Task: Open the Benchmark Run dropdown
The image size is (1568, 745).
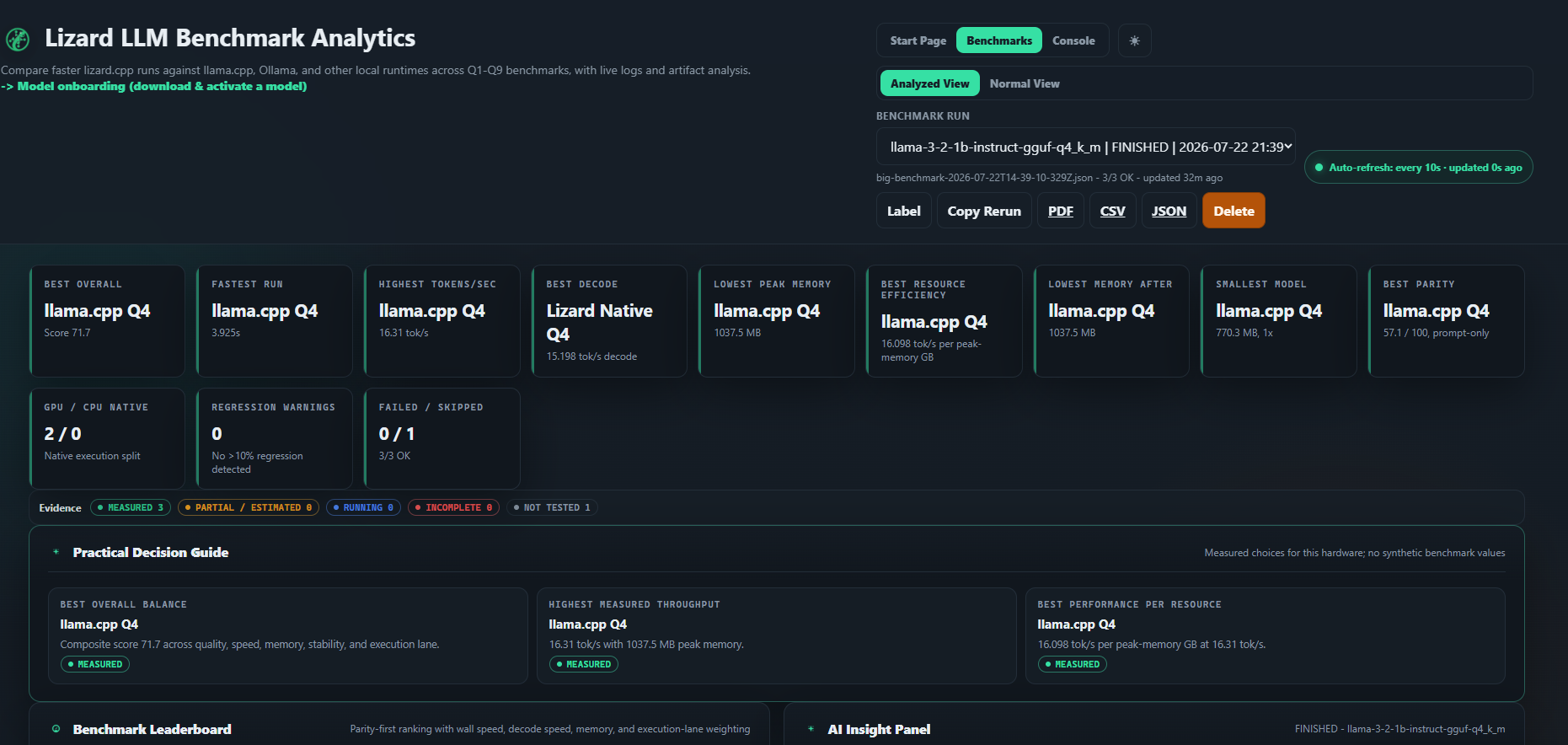Action: (1086, 147)
